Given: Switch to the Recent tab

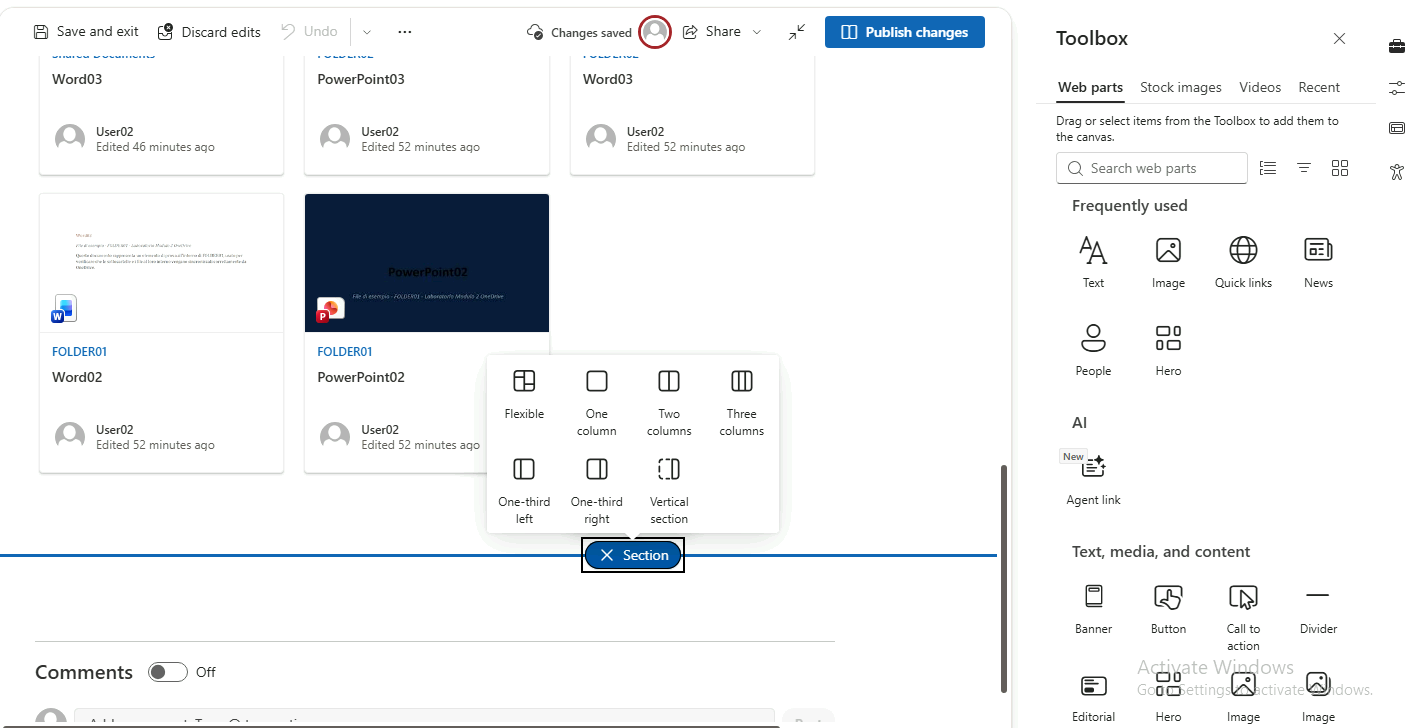Looking at the screenshot, I should (1319, 87).
